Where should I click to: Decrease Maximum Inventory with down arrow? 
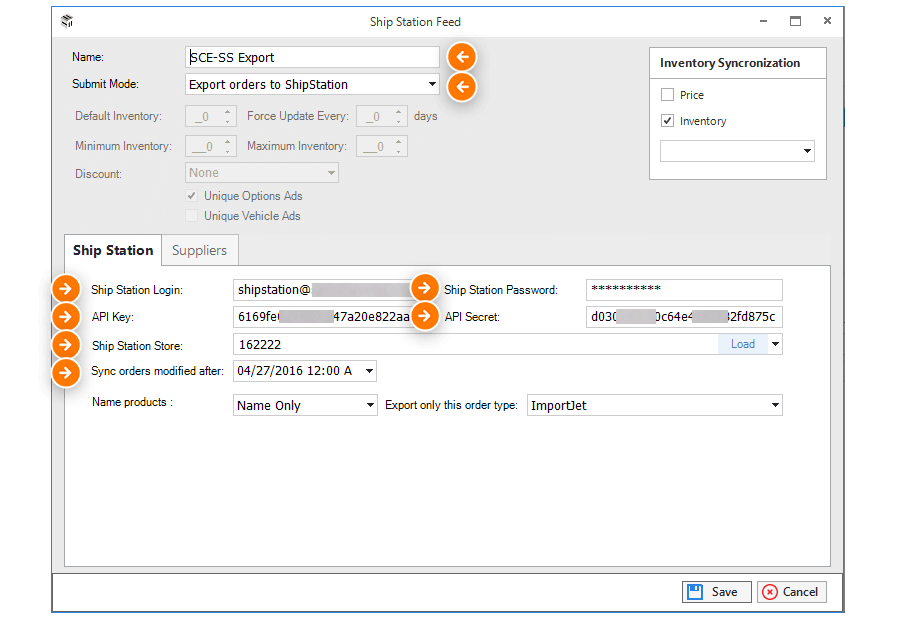click(398, 151)
